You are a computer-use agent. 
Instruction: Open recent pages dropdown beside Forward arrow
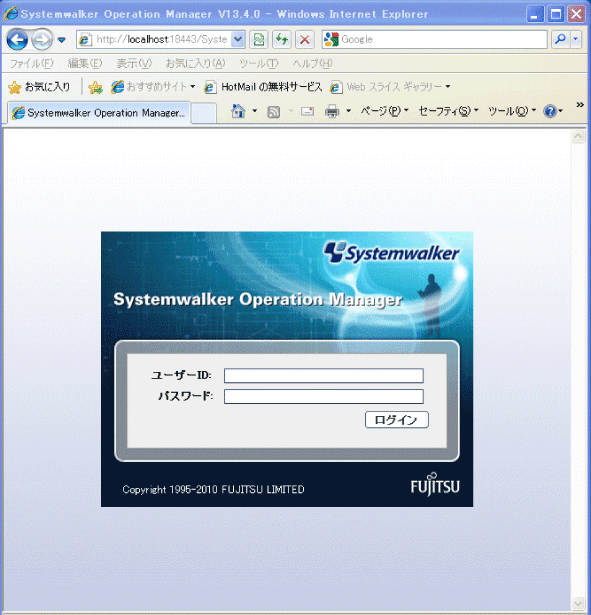62,40
